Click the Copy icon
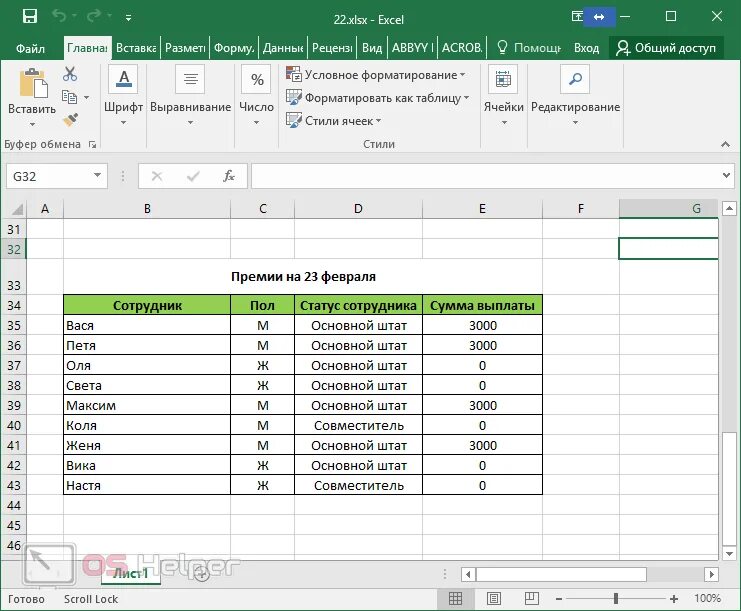The width and height of the screenshot is (741, 611). click(x=70, y=97)
